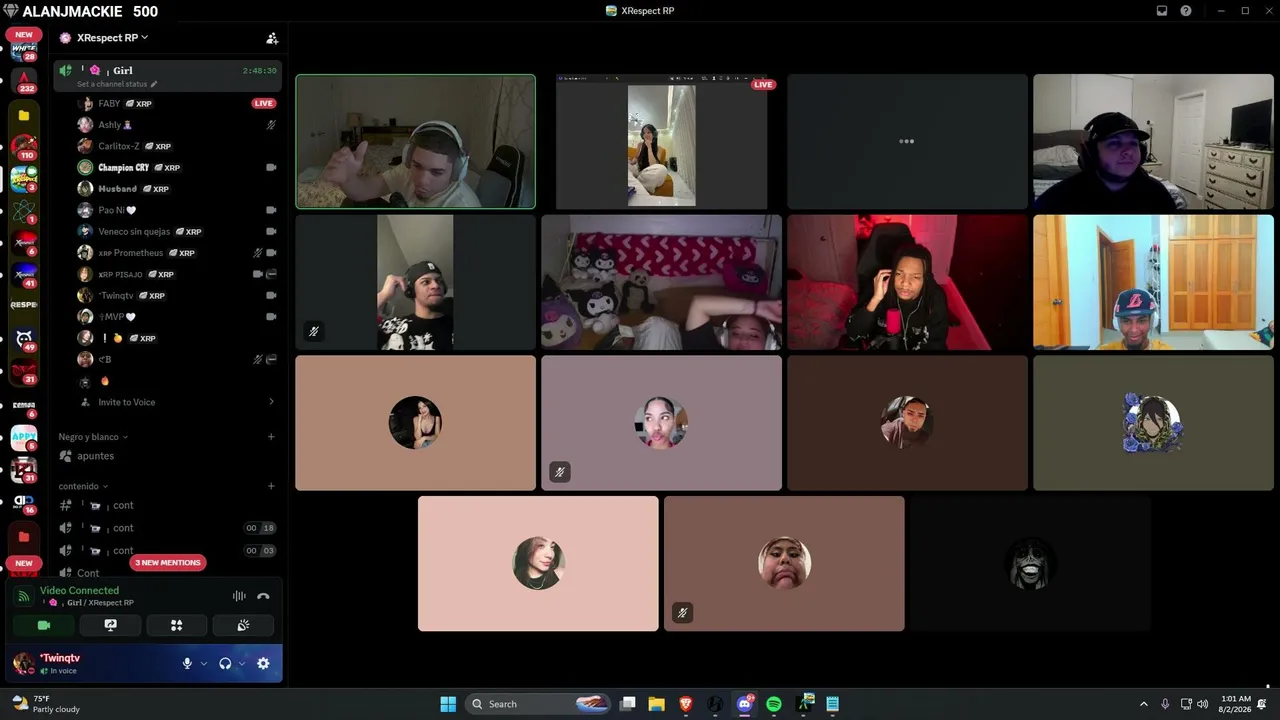Image resolution: width=1280 pixels, height=720 pixels.
Task: Click the taskbar Search box
Action: click(x=539, y=704)
